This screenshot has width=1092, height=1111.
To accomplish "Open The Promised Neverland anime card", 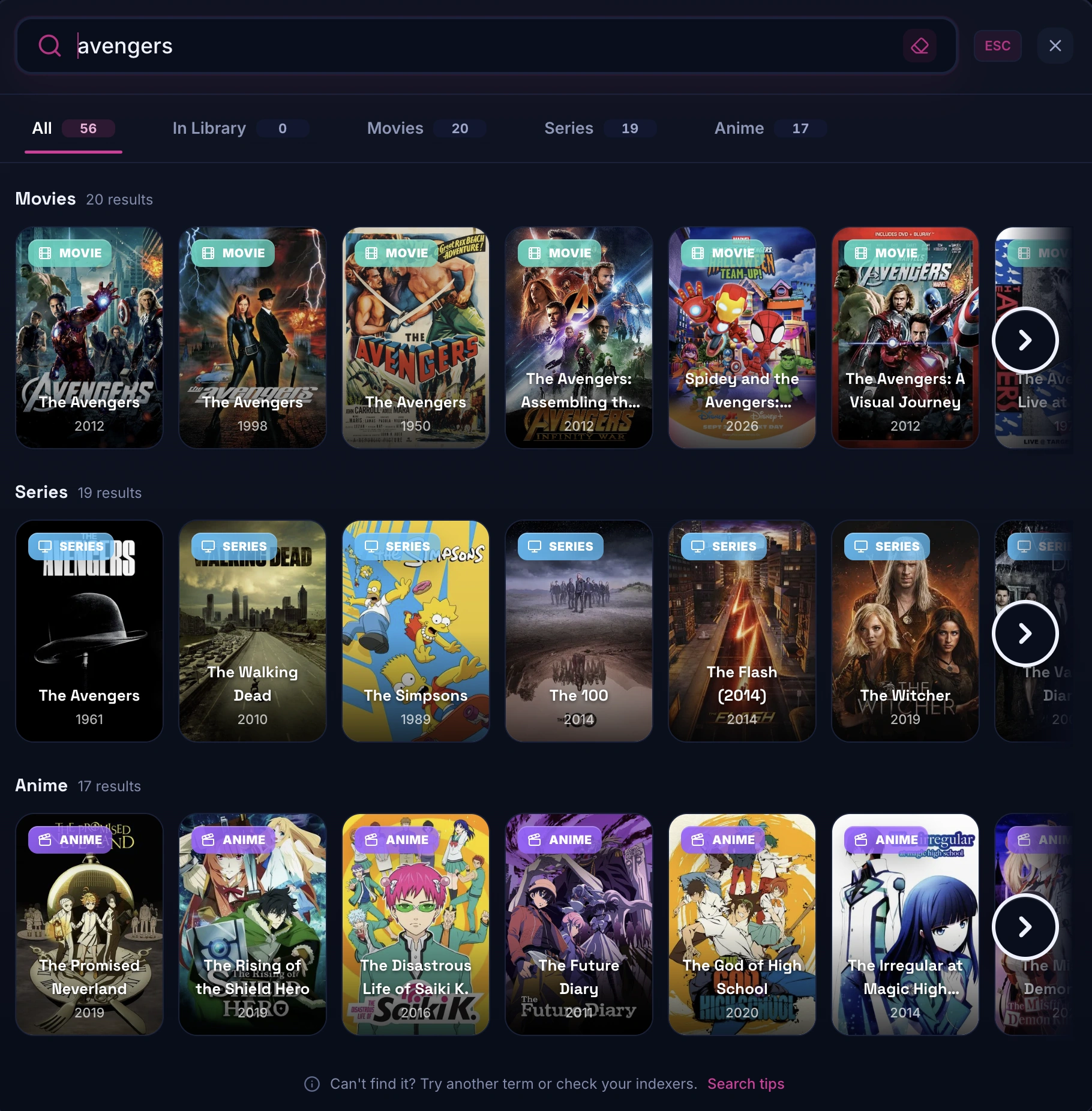I will [89, 924].
